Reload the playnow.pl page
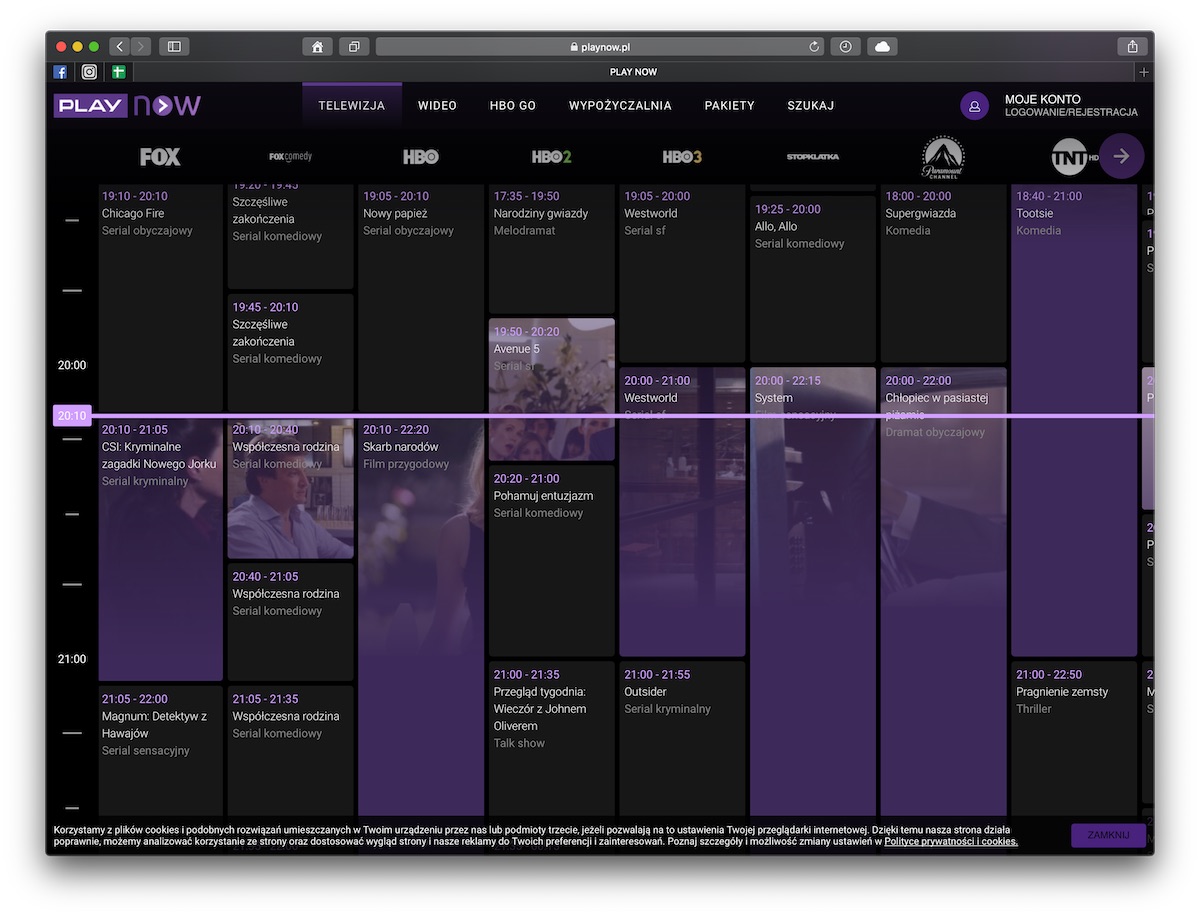This screenshot has height=916, width=1200. pos(815,46)
